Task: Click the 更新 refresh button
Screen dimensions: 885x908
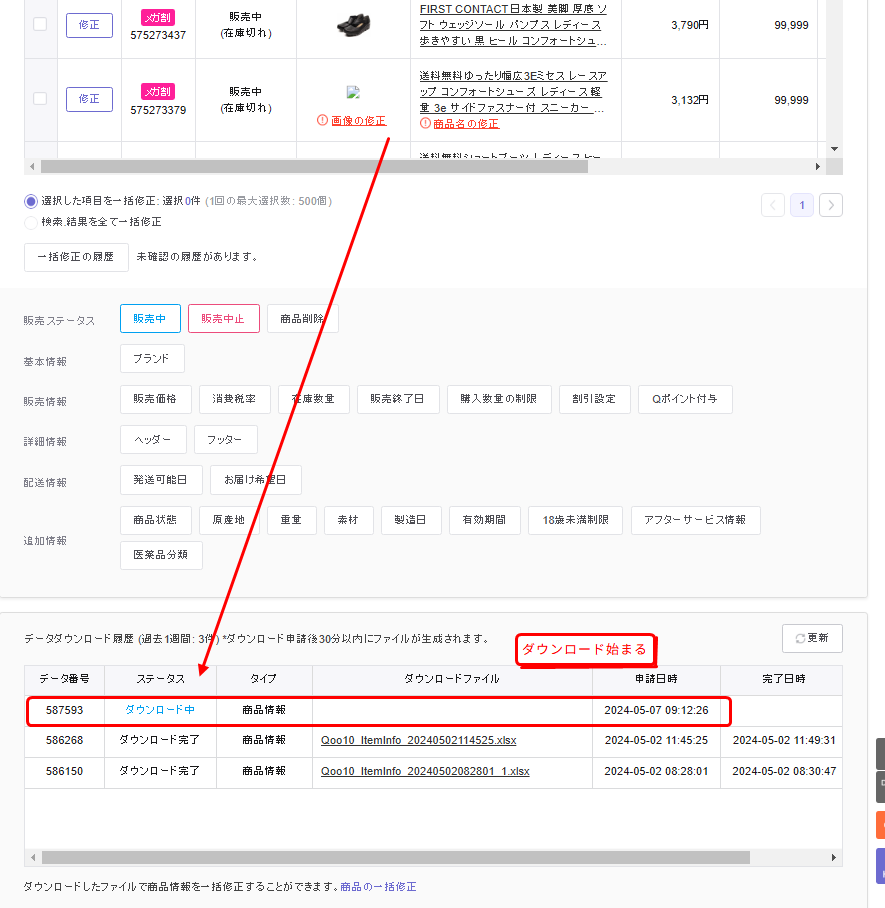Action: pos(811,638)
